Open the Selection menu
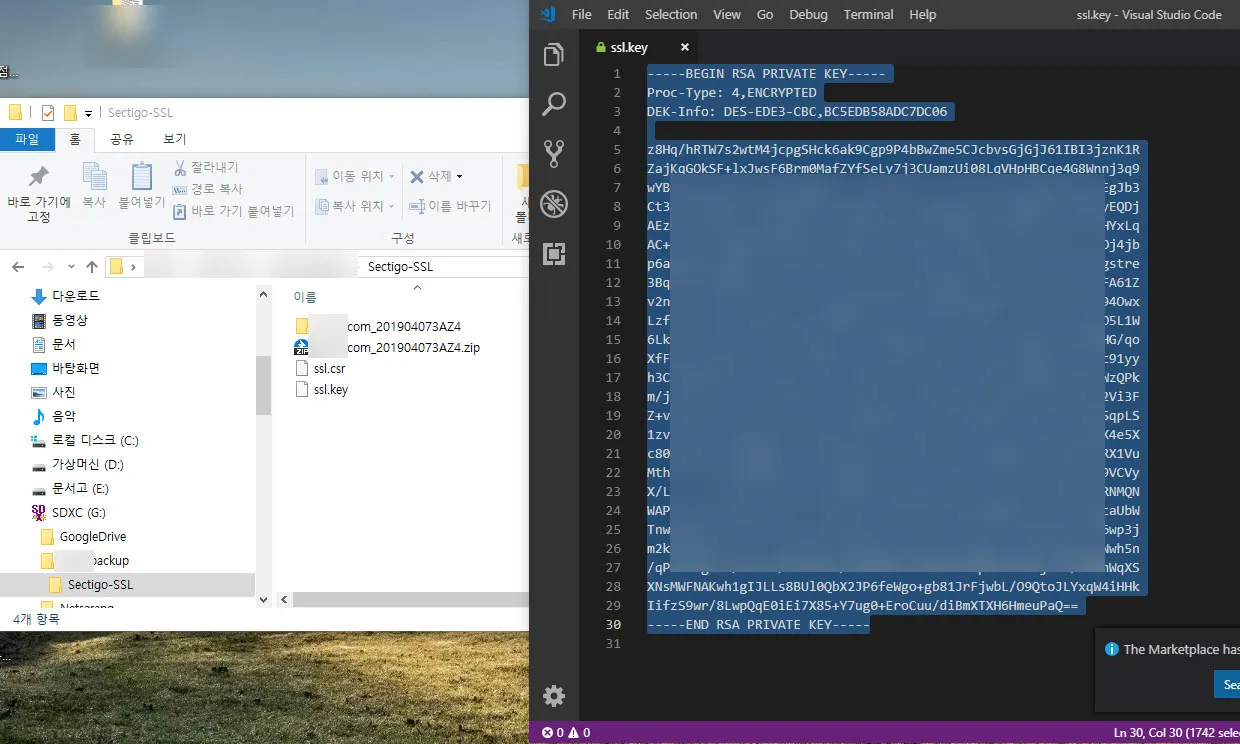The image size is (1240, 744). pyautogui.click(x=671, y=14)
